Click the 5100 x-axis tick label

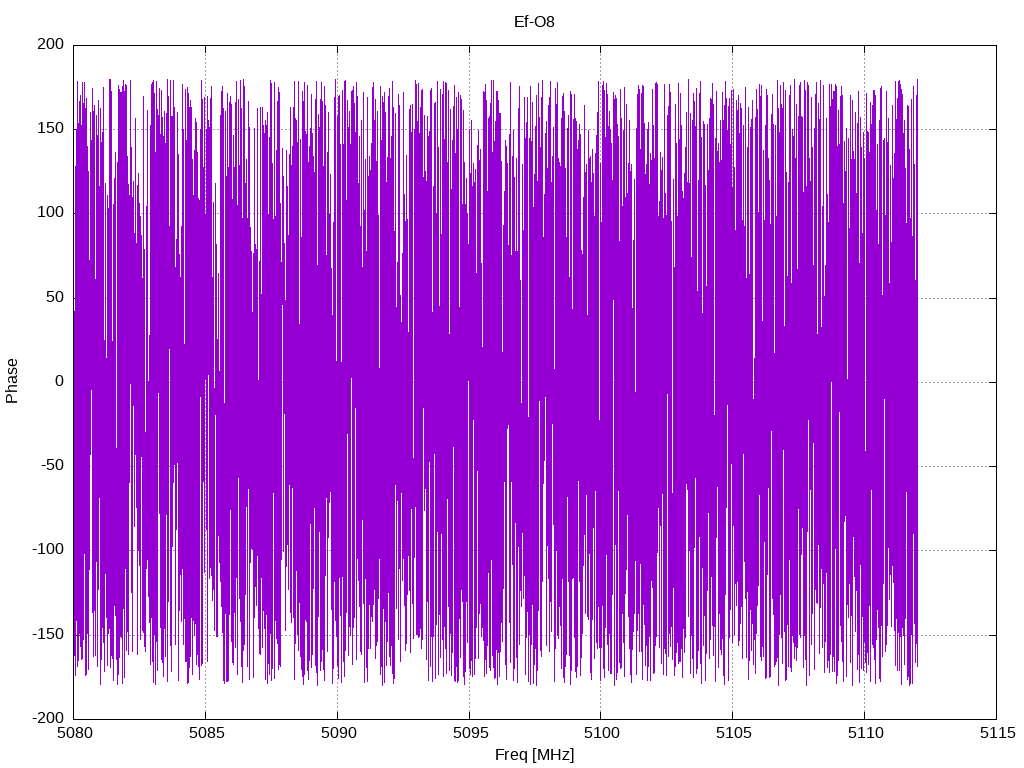pyautogui.click(x=601, y=733)
